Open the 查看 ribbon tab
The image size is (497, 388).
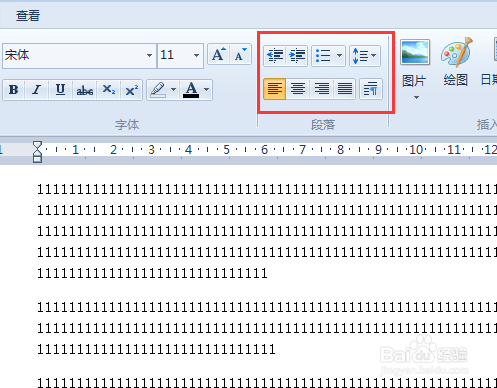28,16
